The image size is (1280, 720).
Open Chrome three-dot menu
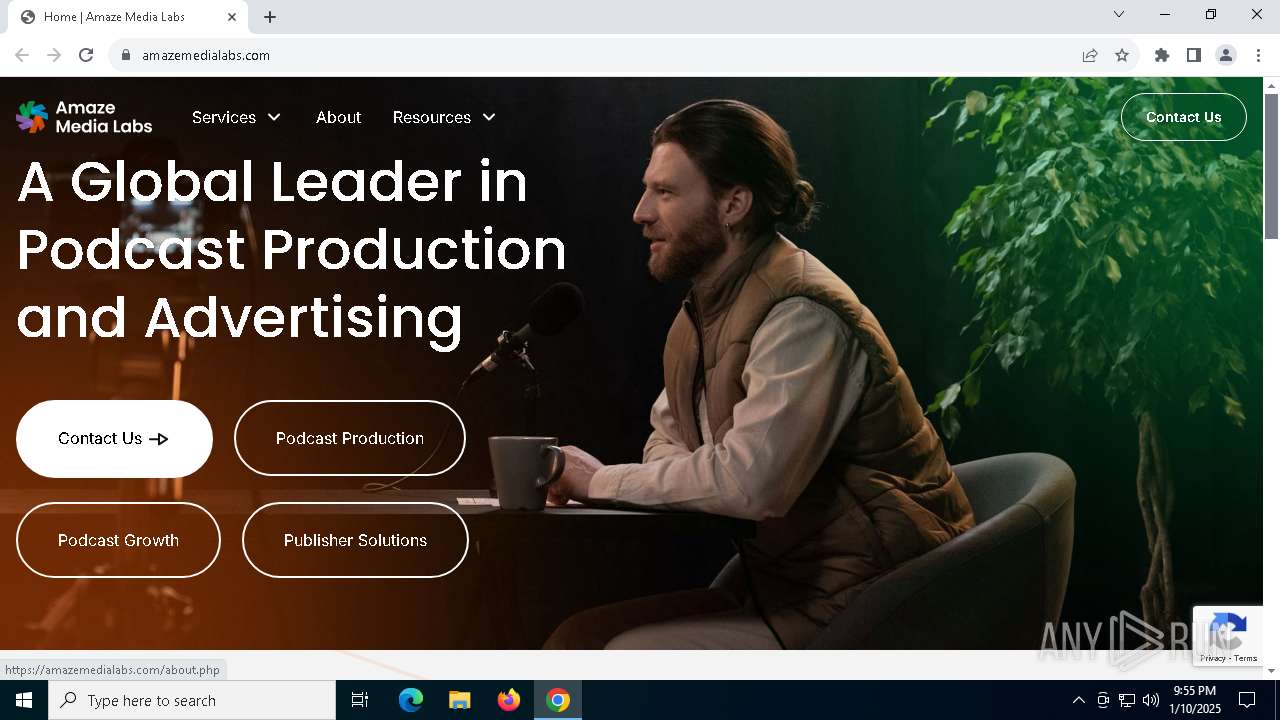click(1258, 55)
